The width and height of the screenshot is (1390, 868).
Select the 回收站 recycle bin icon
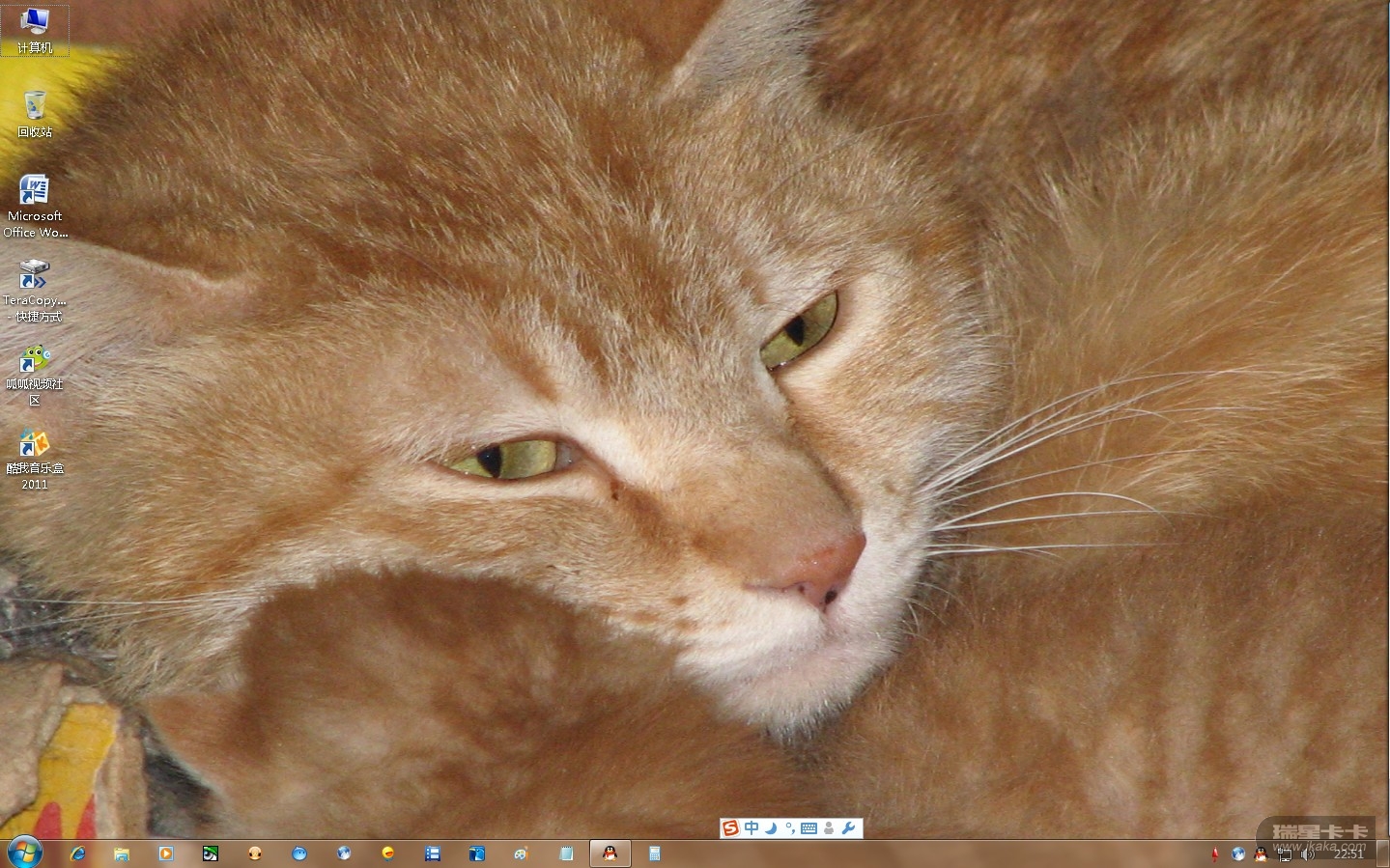[x=35, y=114]
